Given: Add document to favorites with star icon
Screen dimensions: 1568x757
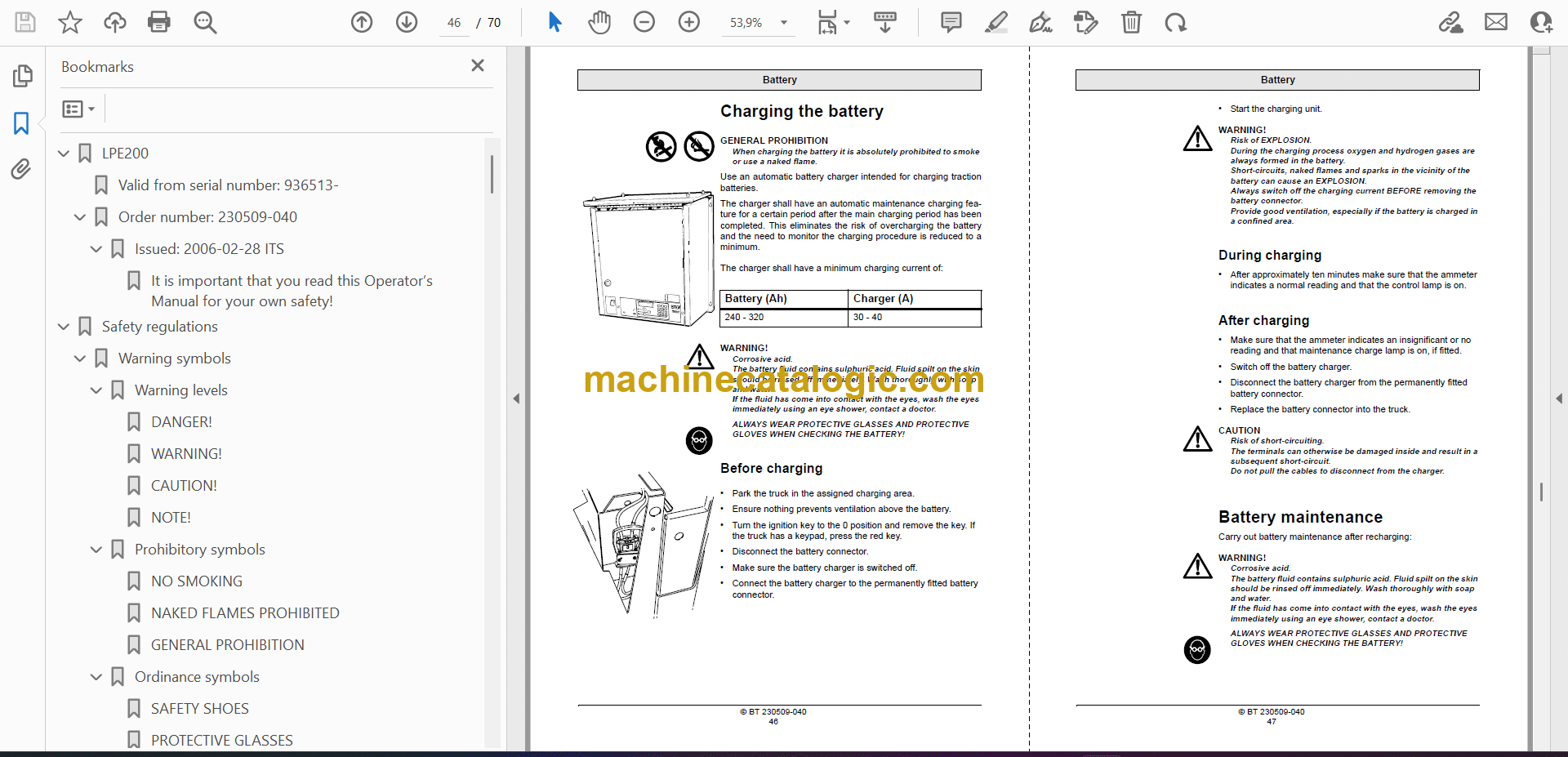Looking at the screenshot, I should (70, 22).
